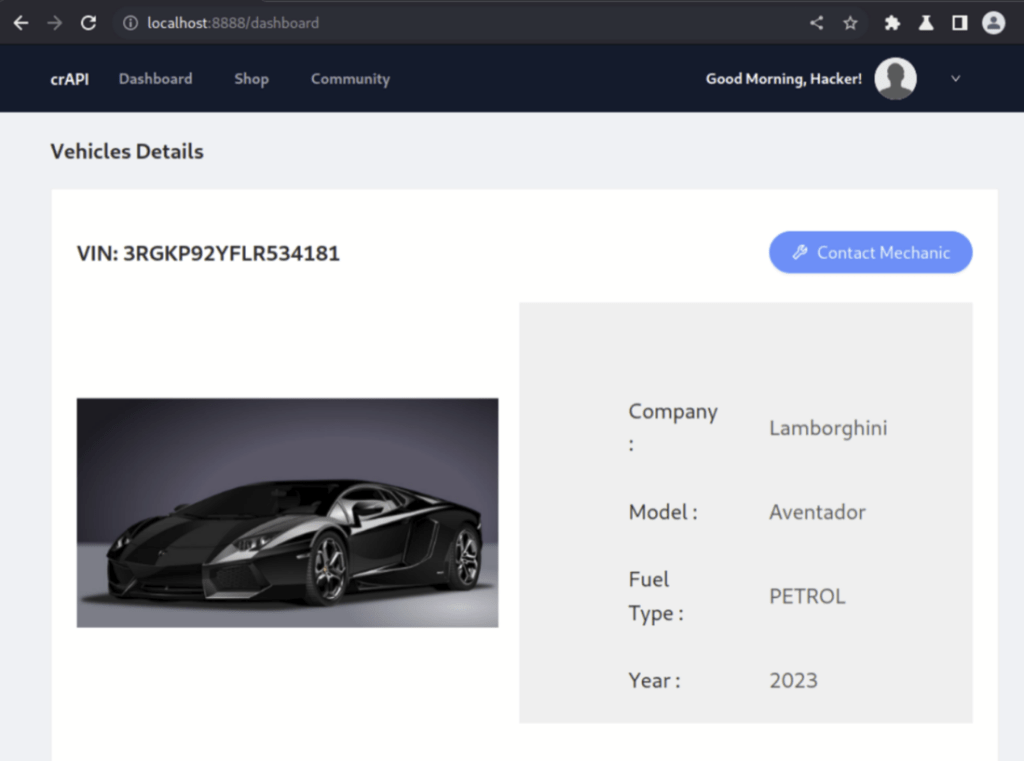
Task: Bookmark this page with the star icon
Action: pos(850,23)
